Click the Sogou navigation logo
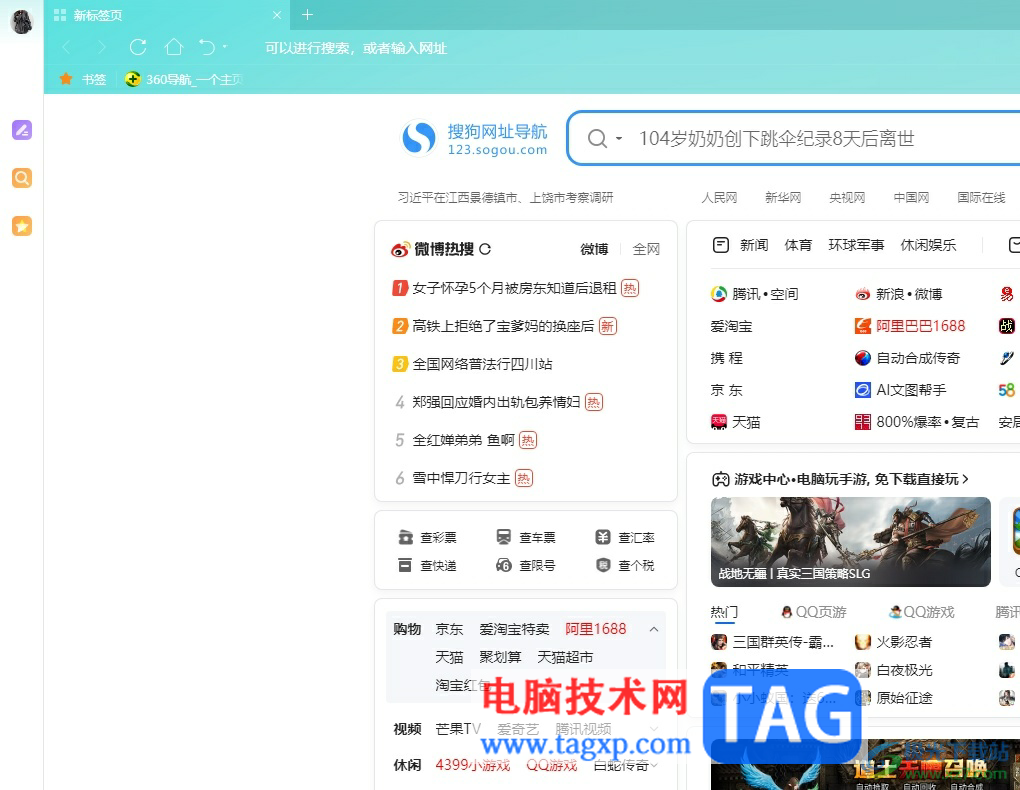The image size is (1020, 790). 475,139
